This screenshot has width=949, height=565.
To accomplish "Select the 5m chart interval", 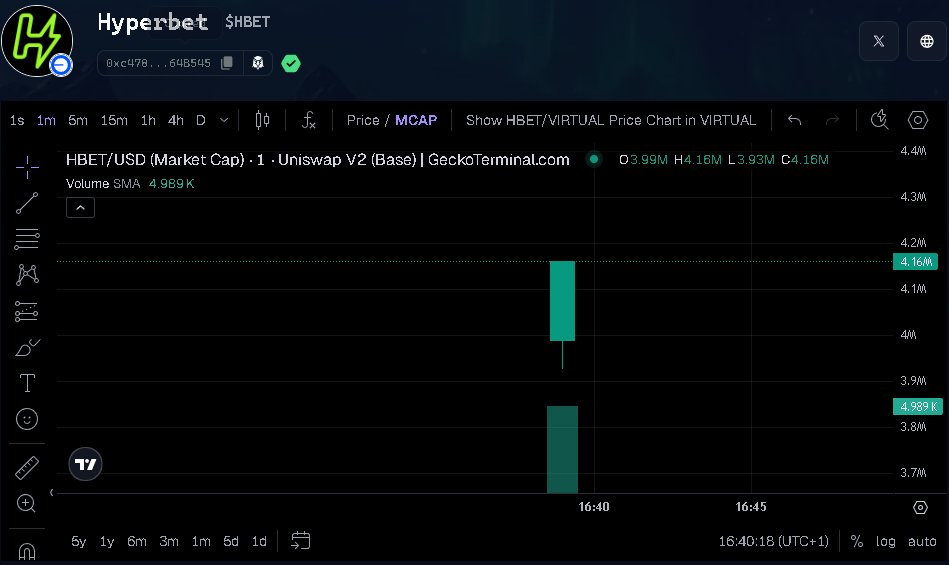I will point(77,120).
